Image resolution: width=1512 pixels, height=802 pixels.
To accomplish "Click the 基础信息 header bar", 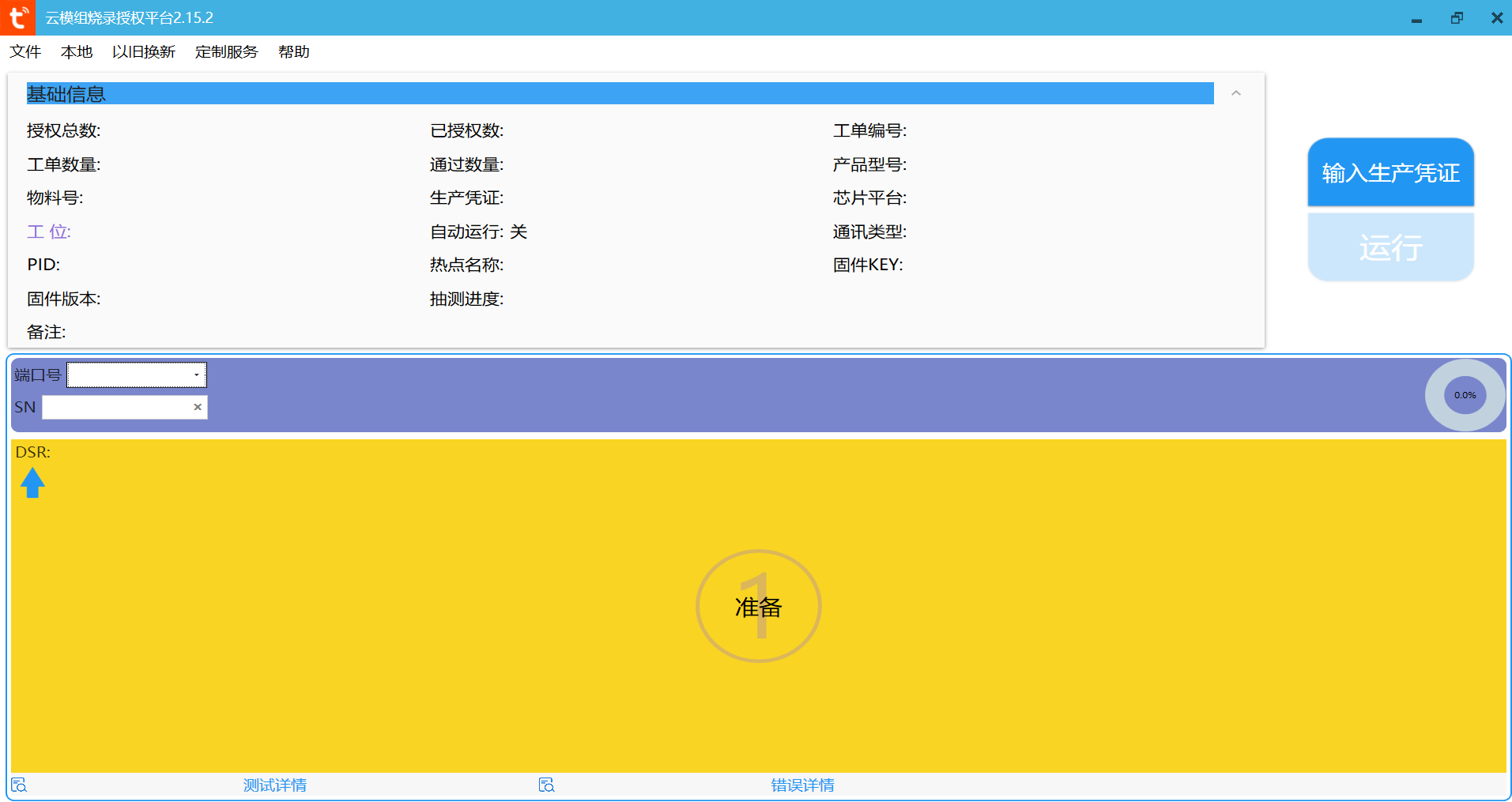I will point(620,93).
